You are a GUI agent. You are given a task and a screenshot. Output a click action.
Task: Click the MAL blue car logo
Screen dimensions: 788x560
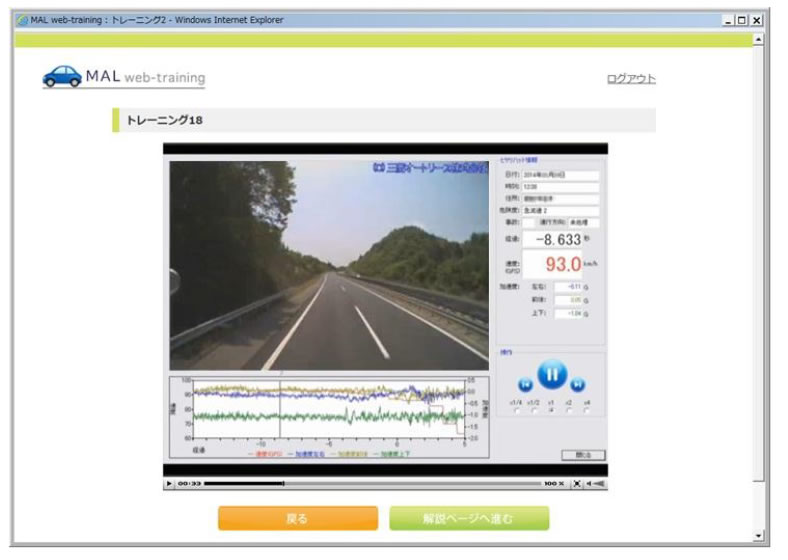point(62,77)
